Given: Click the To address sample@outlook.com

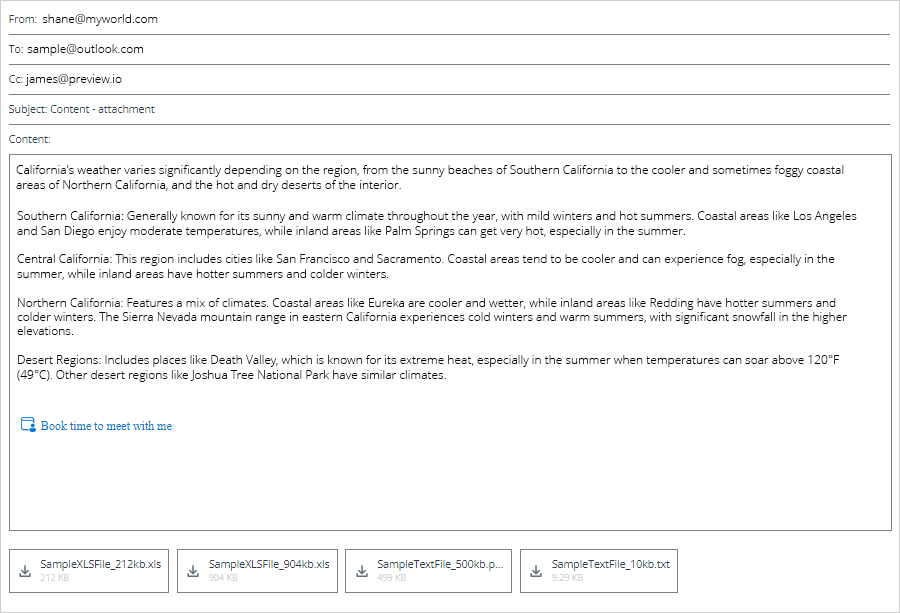Looking at the screenshot, I should click(91, 49).
